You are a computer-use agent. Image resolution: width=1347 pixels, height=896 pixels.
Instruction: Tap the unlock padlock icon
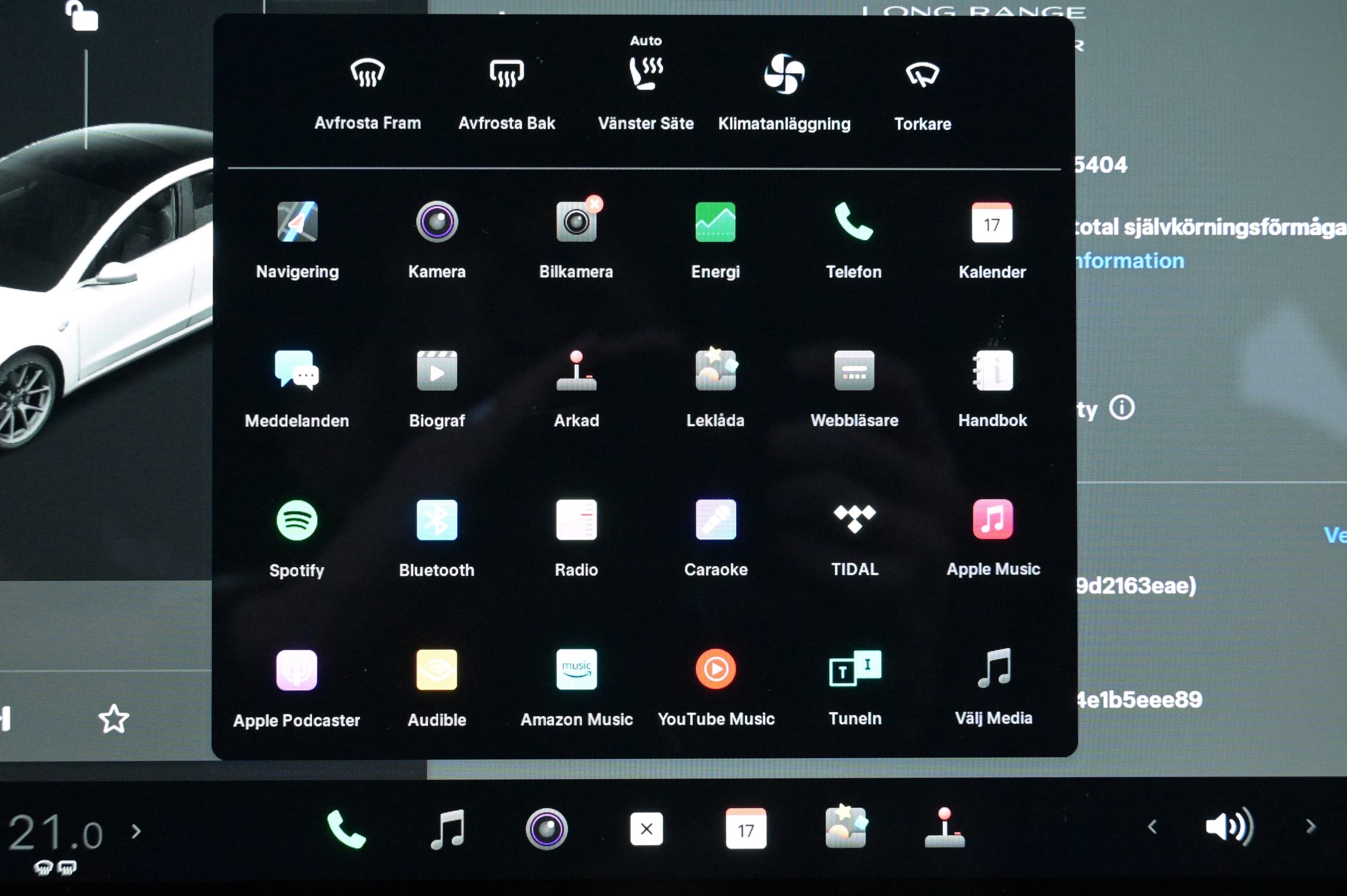[82, 15]
